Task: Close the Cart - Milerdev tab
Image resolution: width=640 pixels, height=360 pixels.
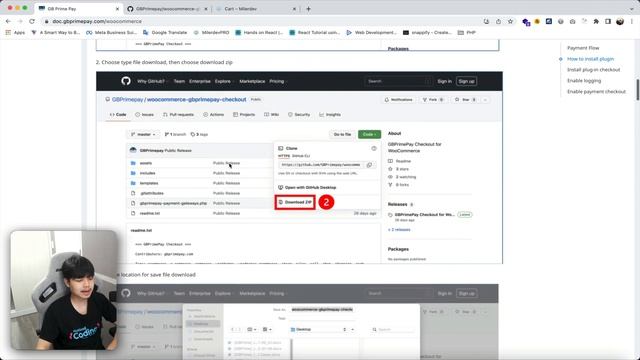Action: 294,9
